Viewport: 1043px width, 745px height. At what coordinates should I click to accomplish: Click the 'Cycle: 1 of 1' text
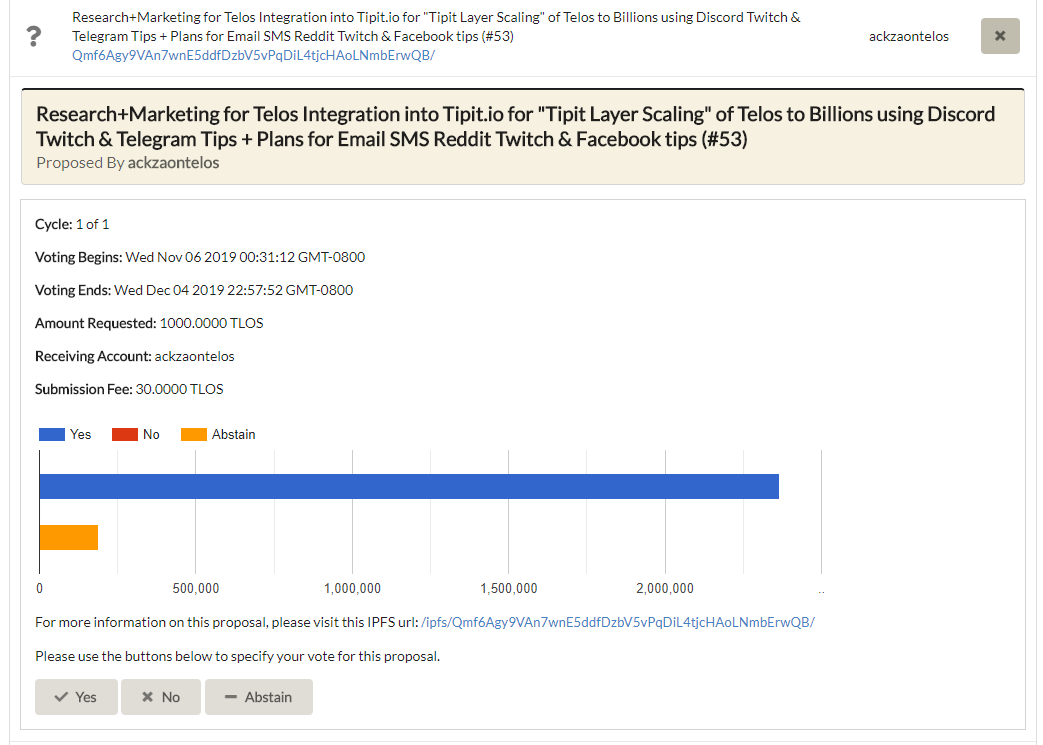tap(72, 224)
